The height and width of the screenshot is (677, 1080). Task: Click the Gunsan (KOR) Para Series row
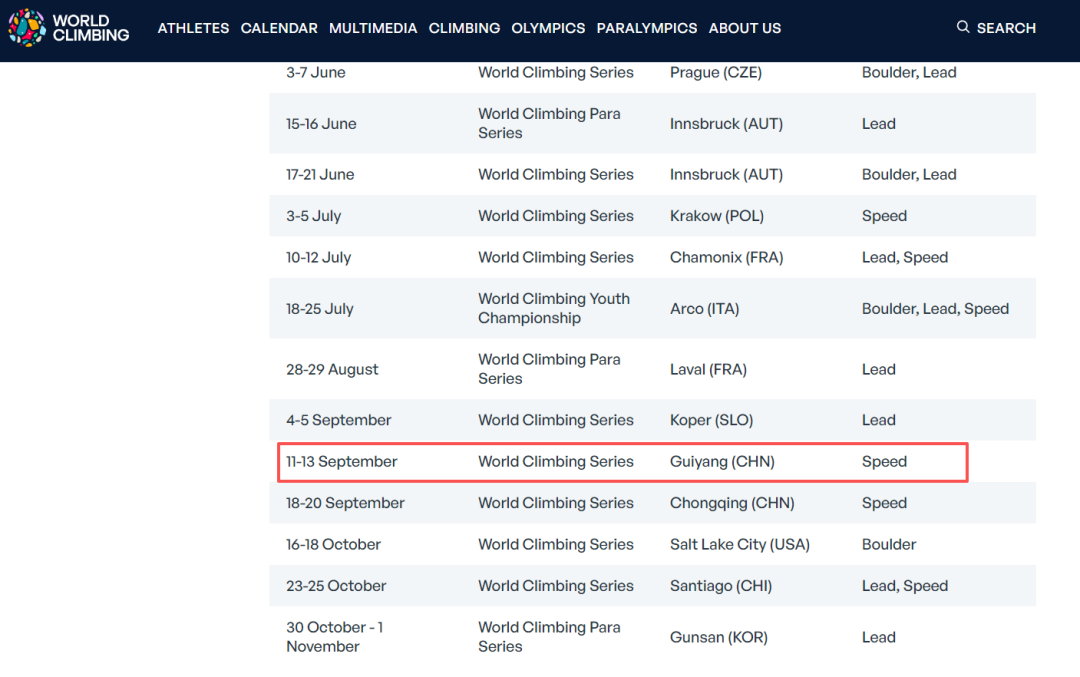[x=718, y=637]
